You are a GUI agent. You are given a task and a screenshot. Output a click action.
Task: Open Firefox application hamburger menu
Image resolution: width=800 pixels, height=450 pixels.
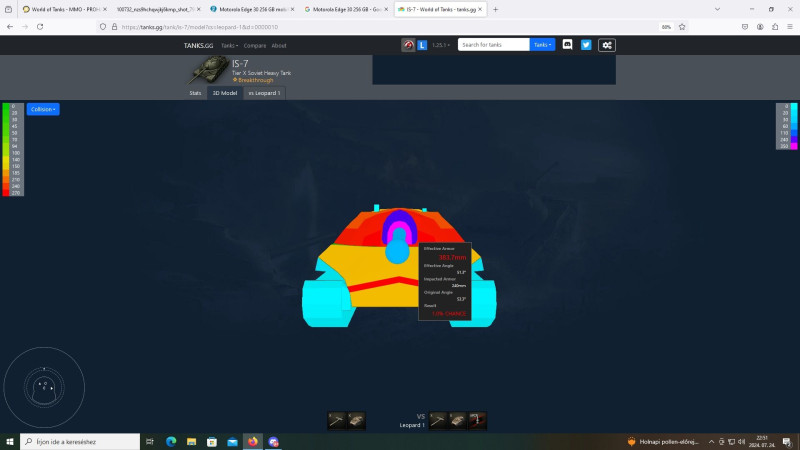tap(790, 27)
